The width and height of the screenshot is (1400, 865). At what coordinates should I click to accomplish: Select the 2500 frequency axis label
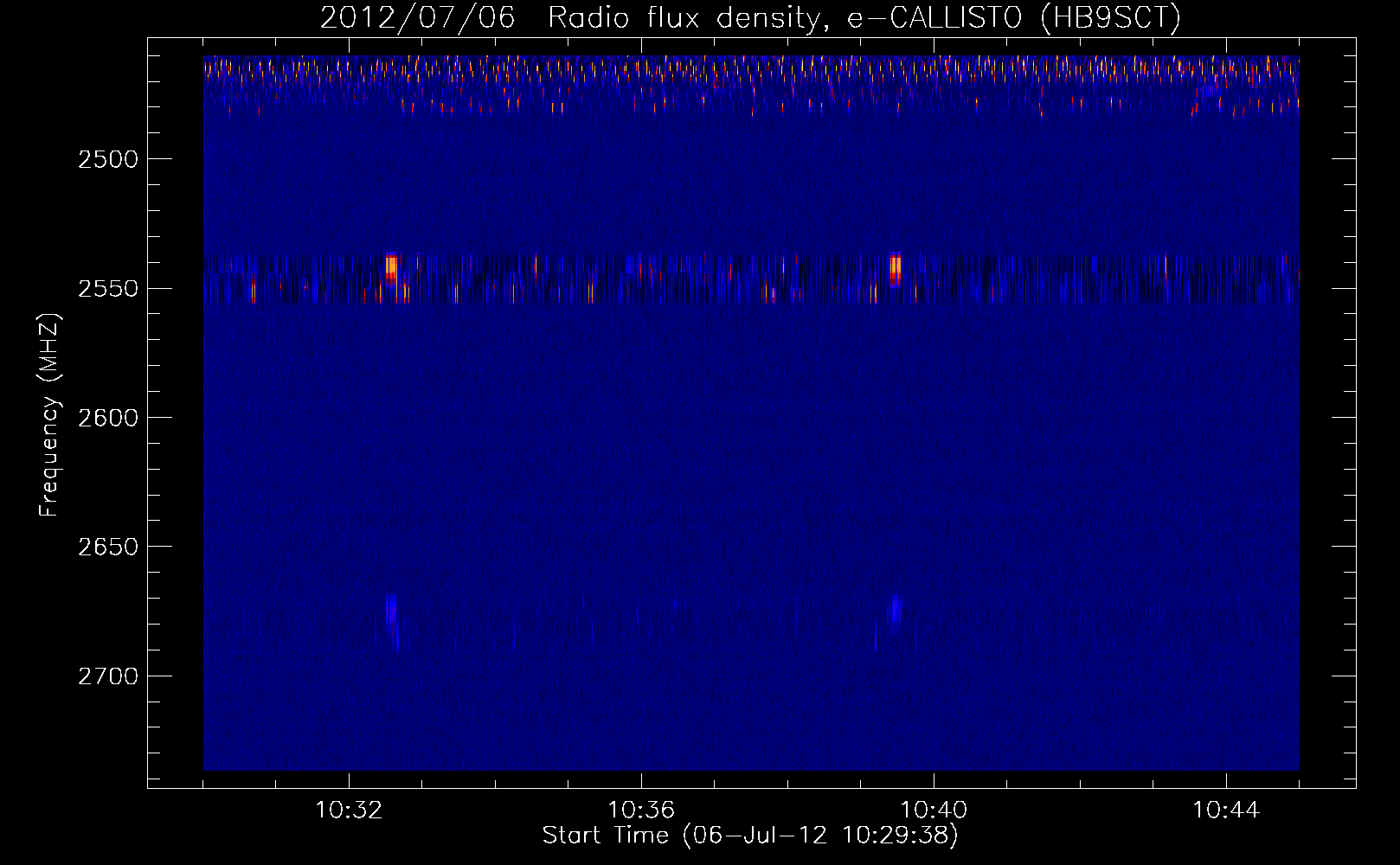(108, 159)
